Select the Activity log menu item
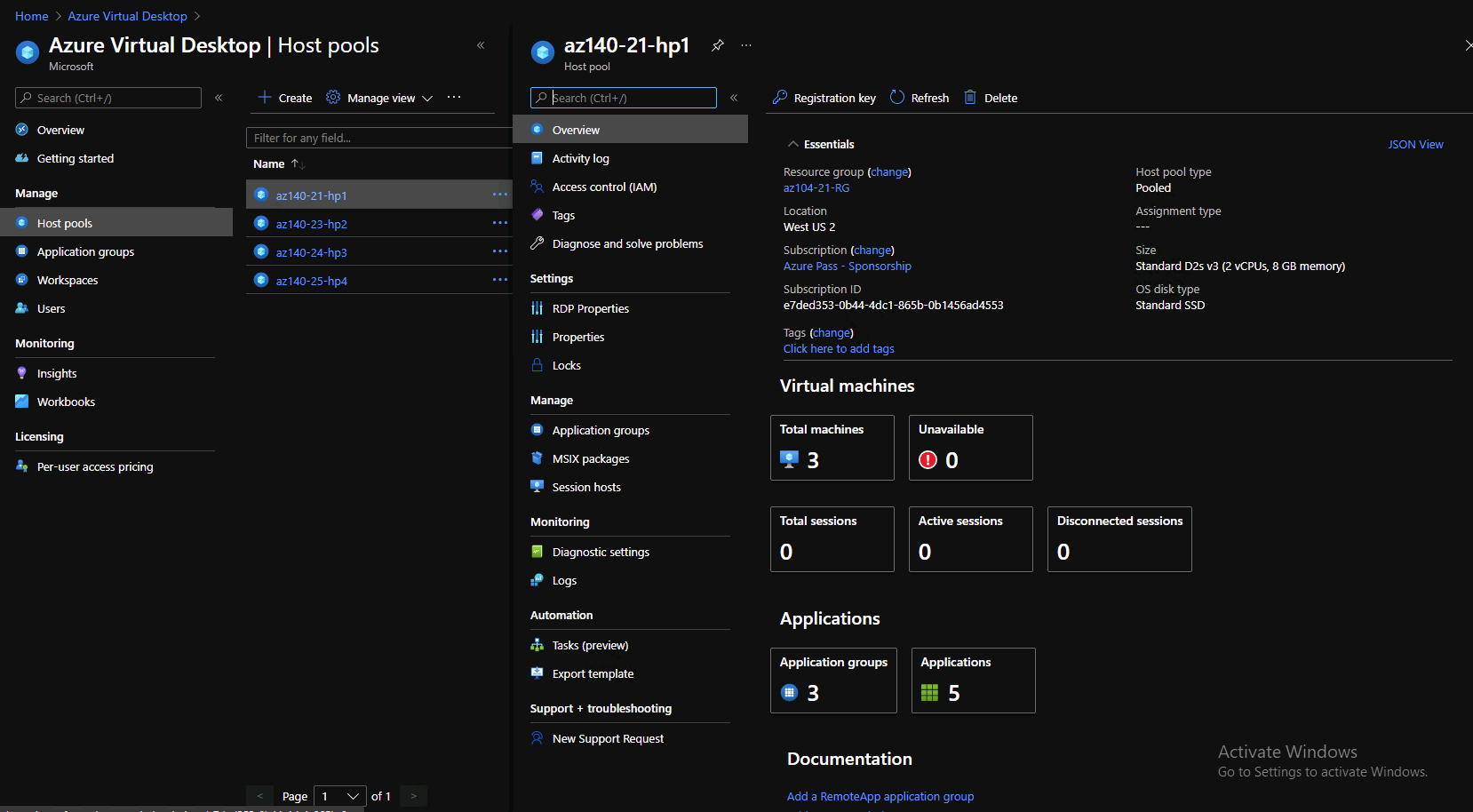This screenshot has height=812, width=1473. click(x=580, y=158)
